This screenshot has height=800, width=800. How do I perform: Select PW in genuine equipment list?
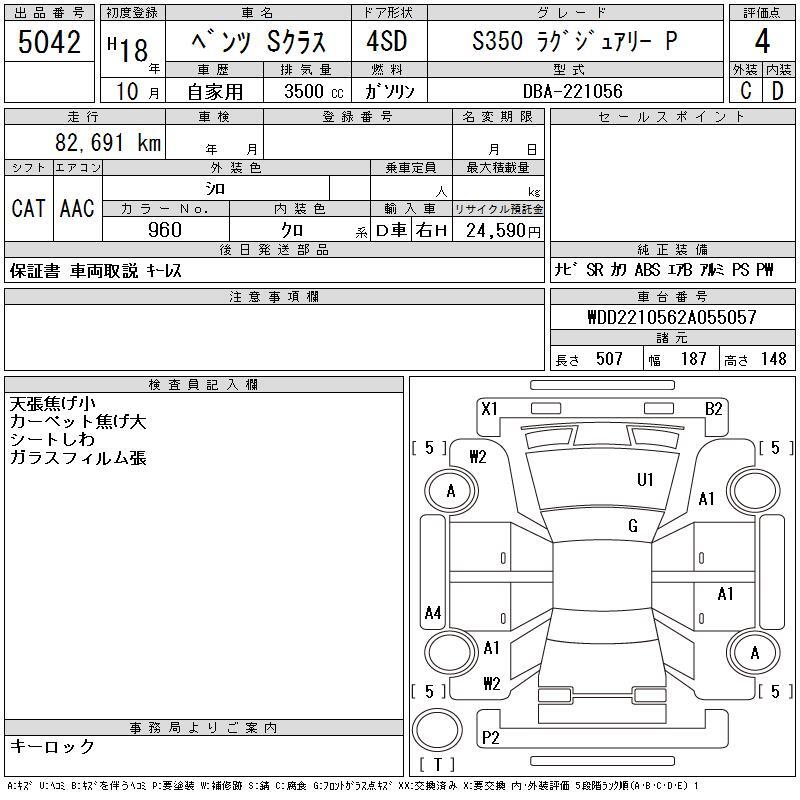pos(765,269)
